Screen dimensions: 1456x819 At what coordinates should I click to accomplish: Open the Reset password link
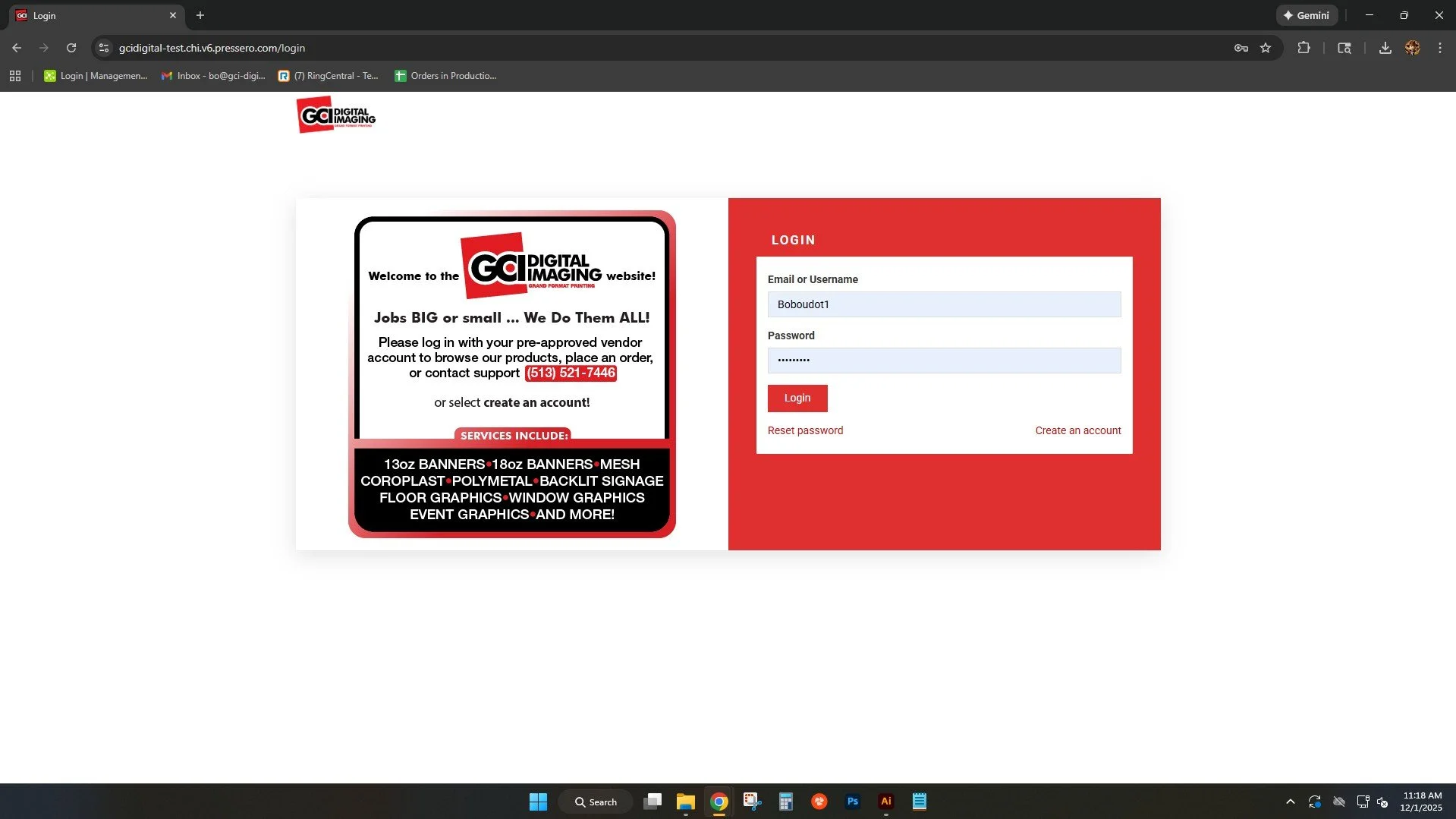[805, 430]
